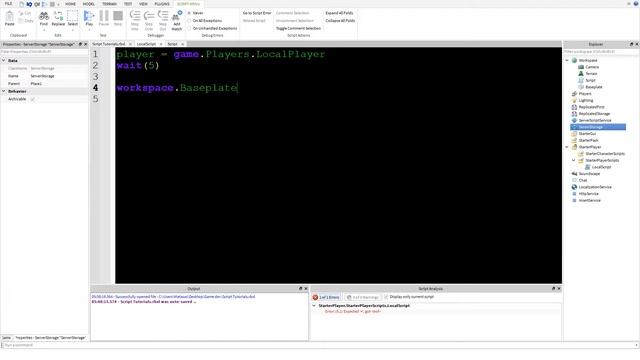Click Collapse All Folds
This screenshot has width=640, height=360.
point(340,20)
